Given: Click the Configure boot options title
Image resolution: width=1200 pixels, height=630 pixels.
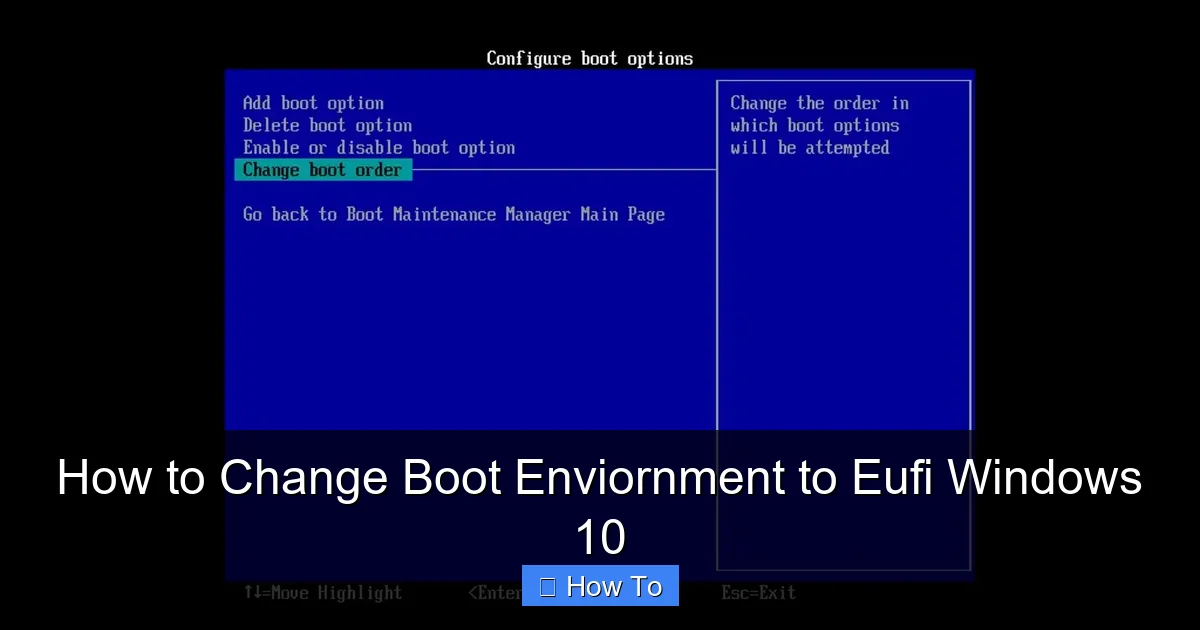Looking at the screenshot, I should click(x=589, y=58).
